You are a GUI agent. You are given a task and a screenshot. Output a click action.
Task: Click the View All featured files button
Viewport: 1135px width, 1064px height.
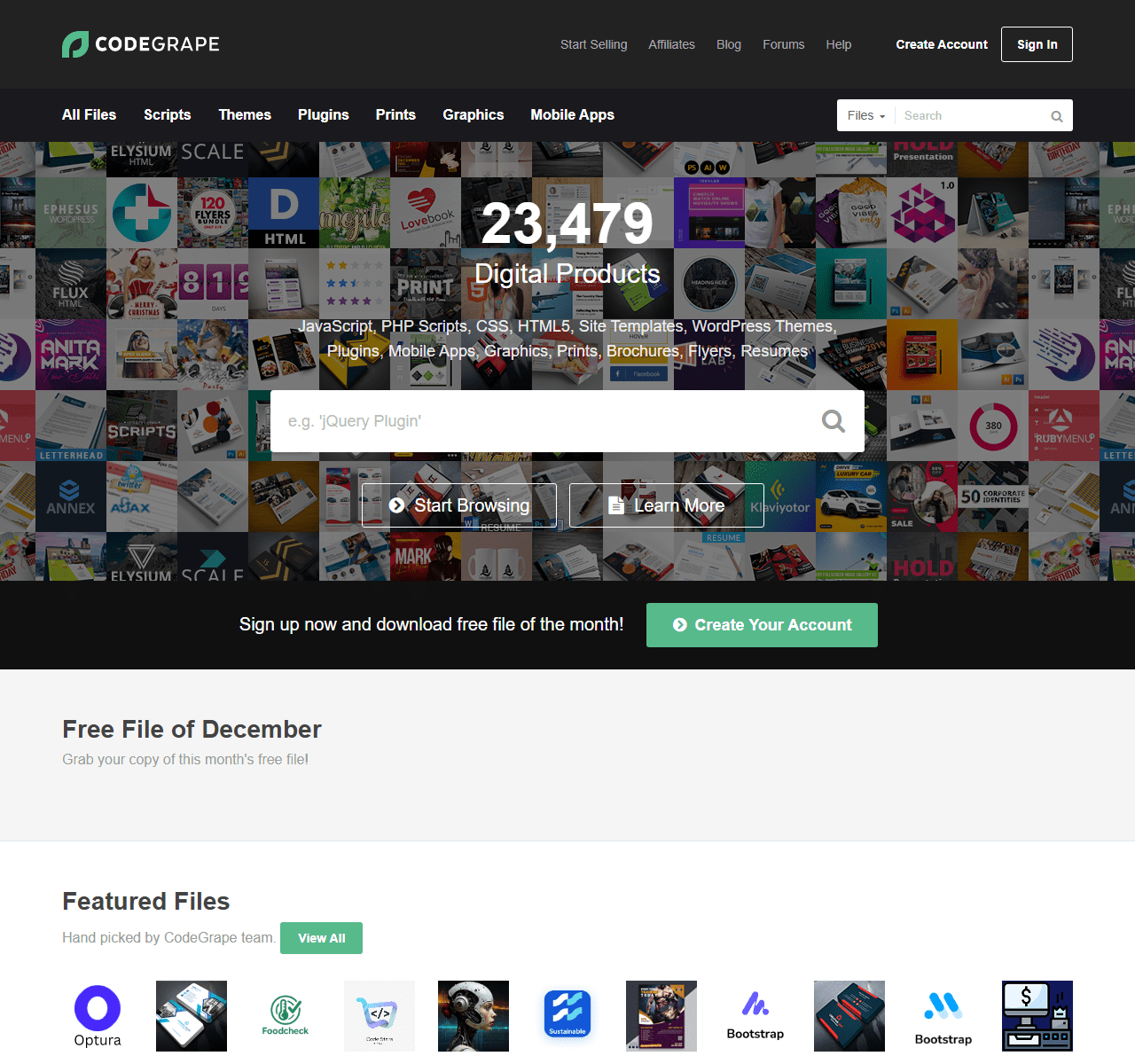(x=321, y=938)
